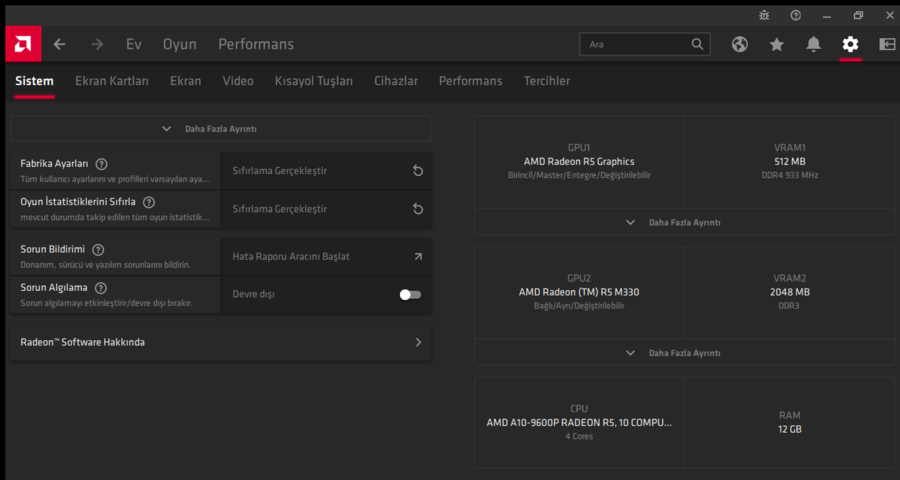Click the 512 MB VRAM1 value
Screen dimensions: 900x480
pos(790,161)
